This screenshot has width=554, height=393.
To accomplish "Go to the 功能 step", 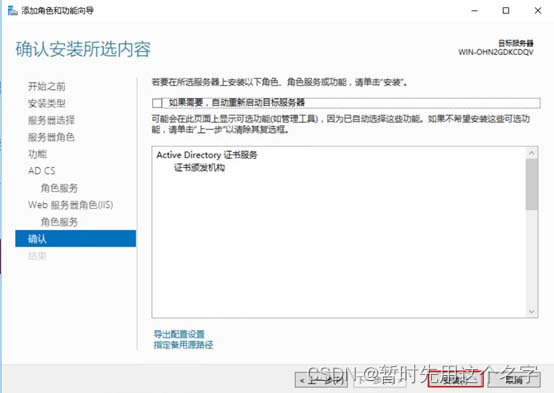I will tap(37, 154).
